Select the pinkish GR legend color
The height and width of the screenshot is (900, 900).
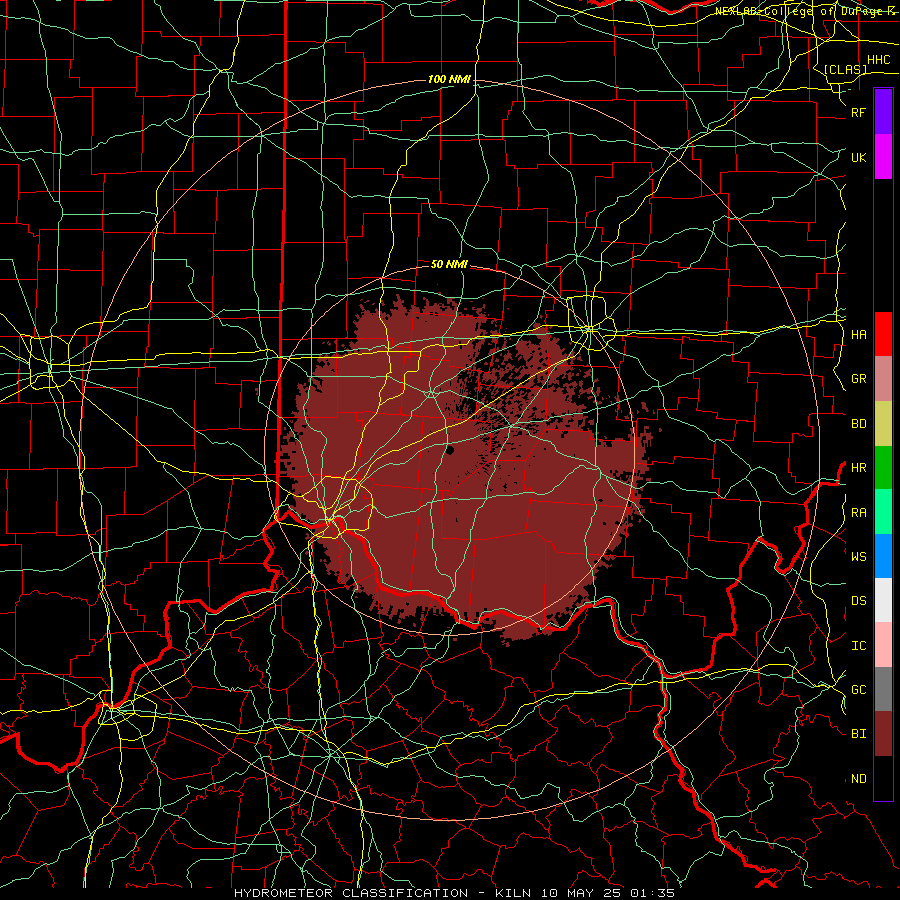(x=883, y=378)
